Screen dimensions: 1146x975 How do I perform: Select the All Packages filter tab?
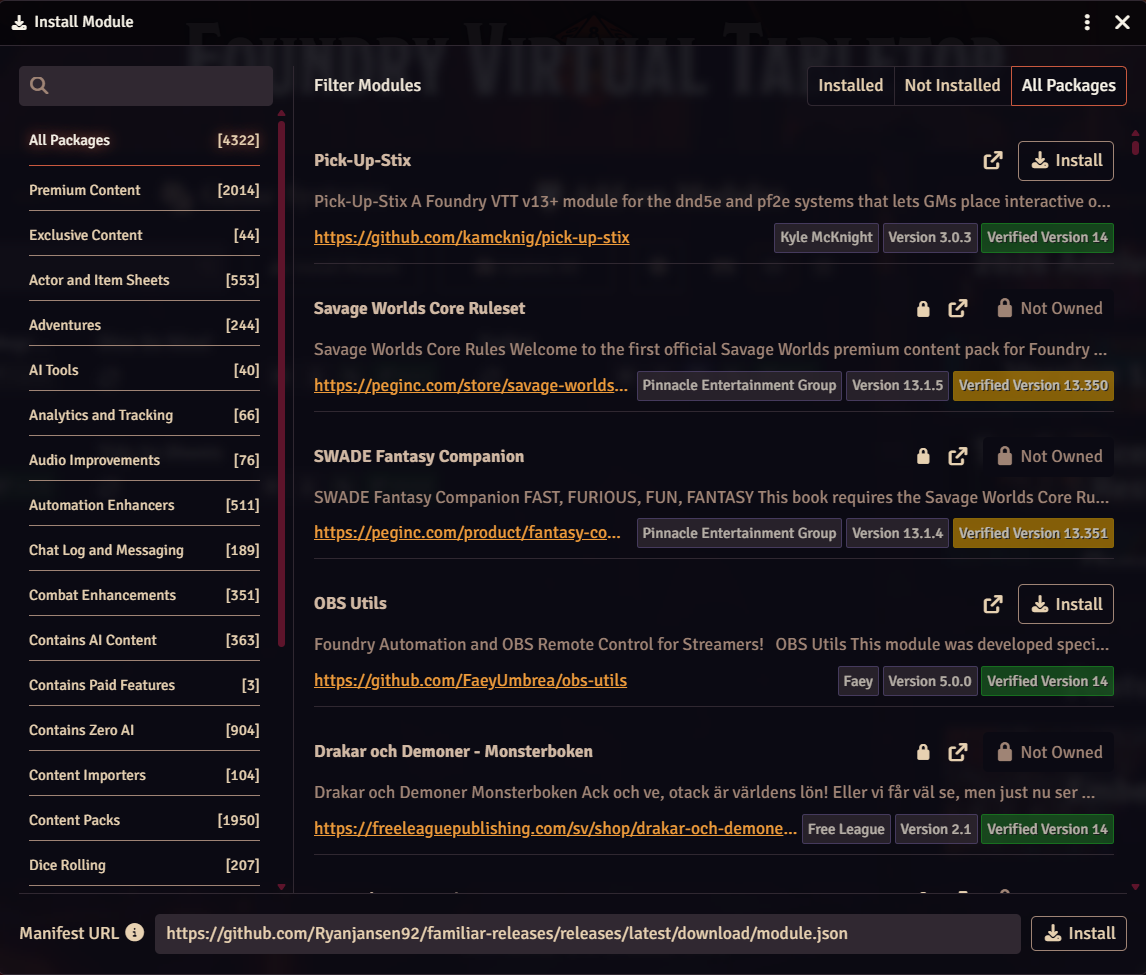[x=1069, y=86]
